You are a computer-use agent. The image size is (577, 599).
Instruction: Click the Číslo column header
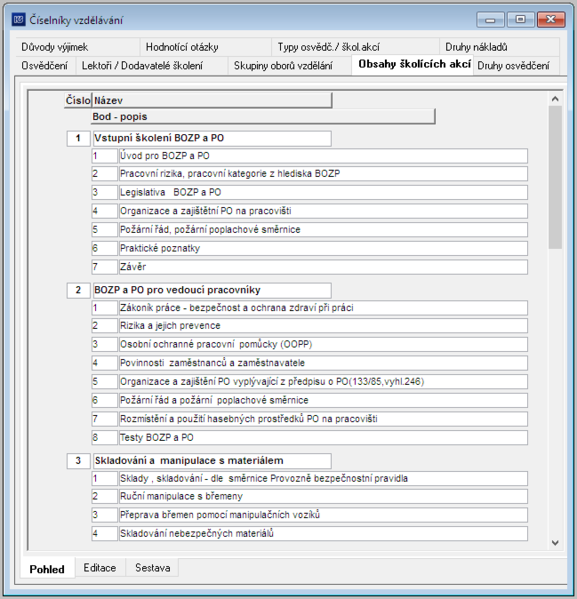(78, 100)
